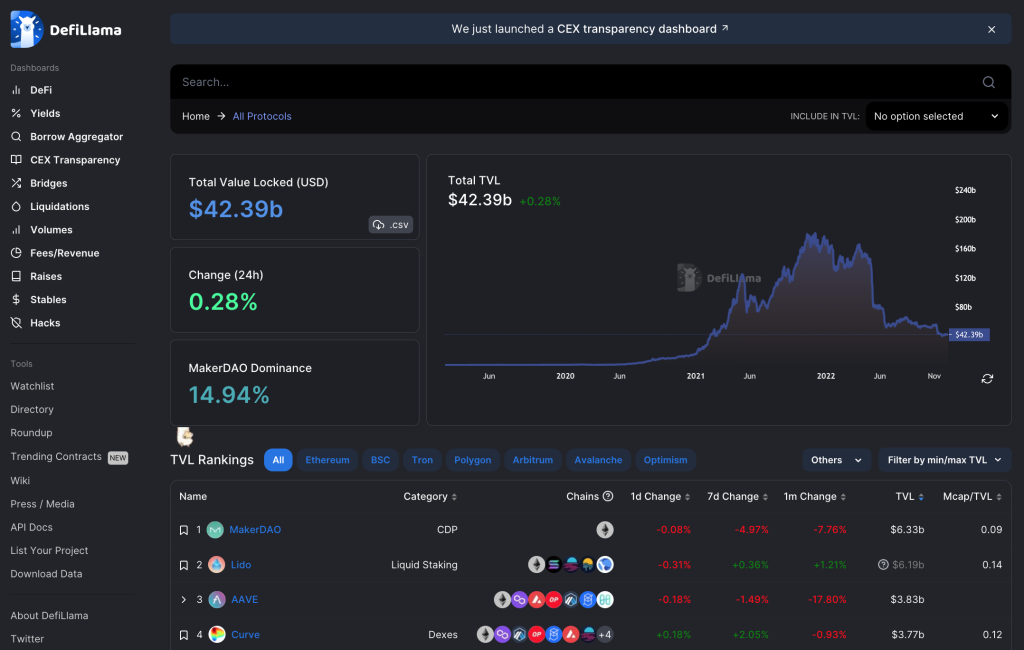
Task: Sort by 1d Change column
Action: [660, 496]
